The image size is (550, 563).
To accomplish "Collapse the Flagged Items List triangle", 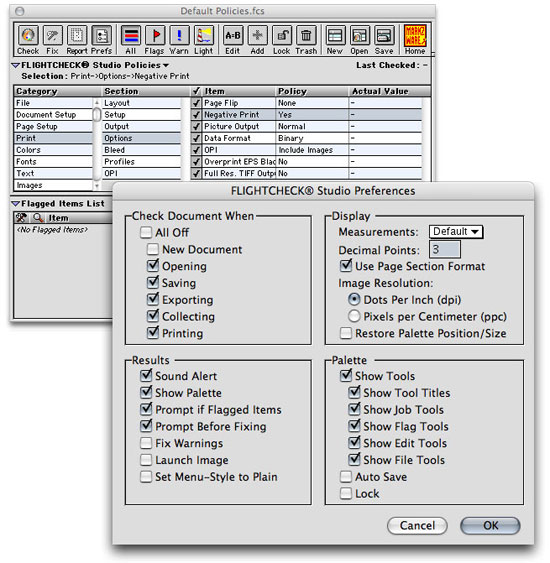I will click(15, 204).
